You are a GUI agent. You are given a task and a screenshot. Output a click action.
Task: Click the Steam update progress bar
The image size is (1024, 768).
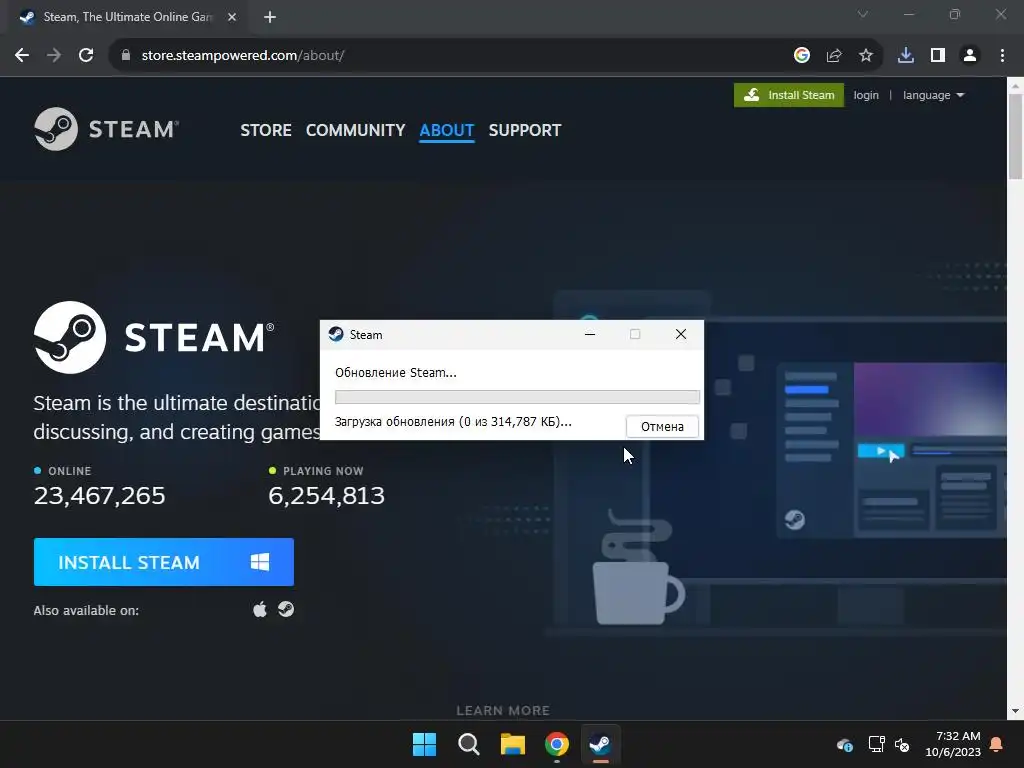pyautogui.click(x=517, y=397)
